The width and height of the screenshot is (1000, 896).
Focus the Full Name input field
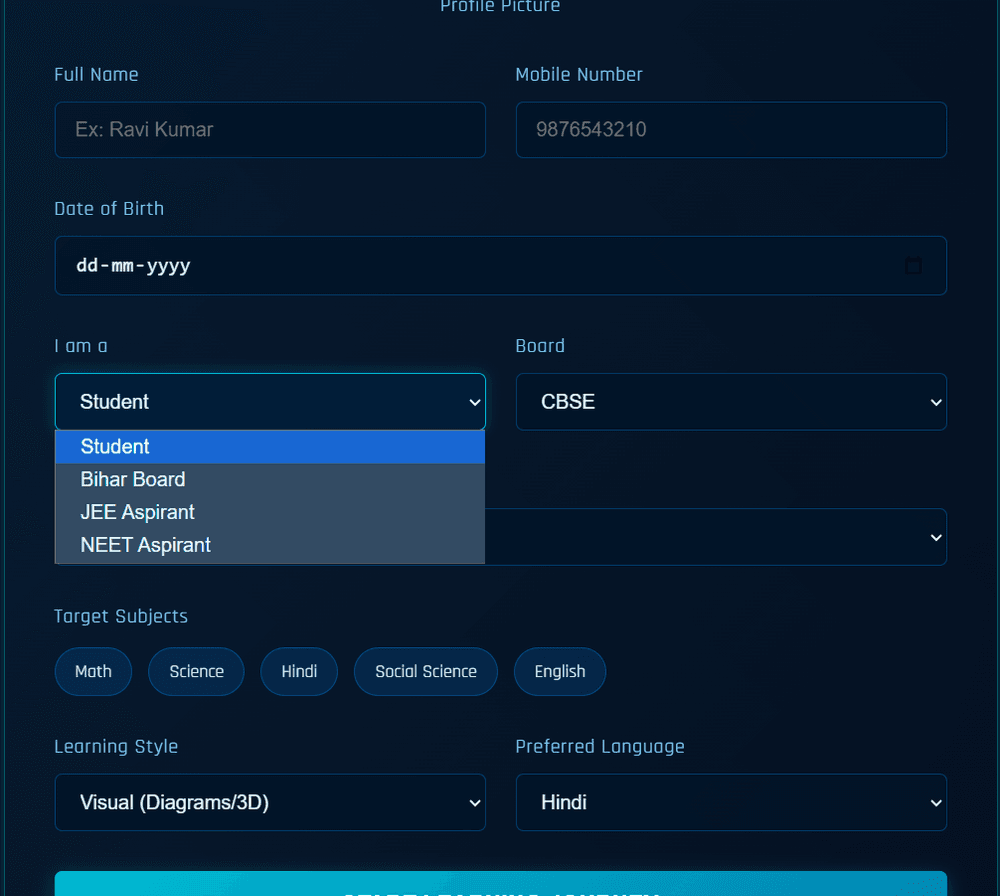[x=270, y=130]
